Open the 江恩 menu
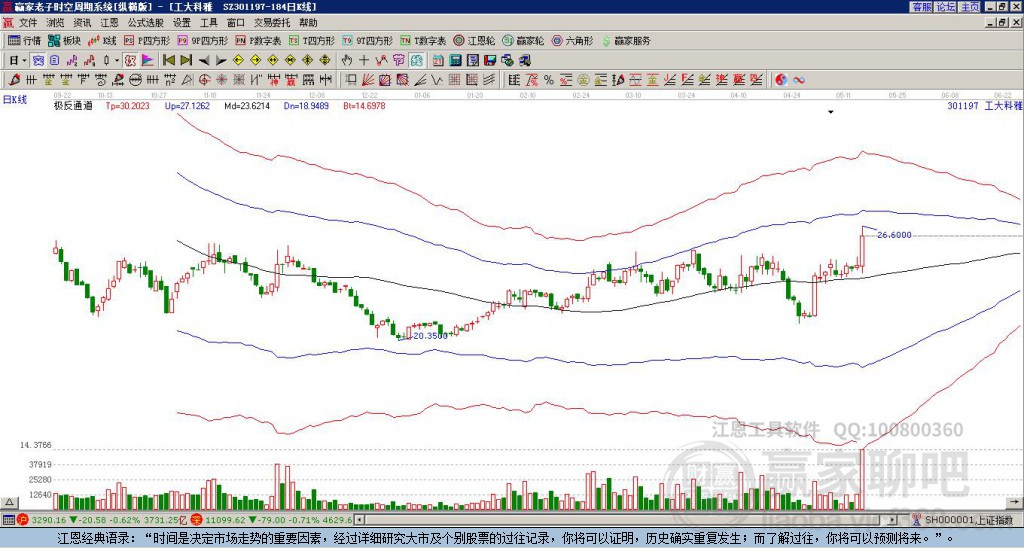This screenshot has width=1024, height=548. [x=109, y=23]
